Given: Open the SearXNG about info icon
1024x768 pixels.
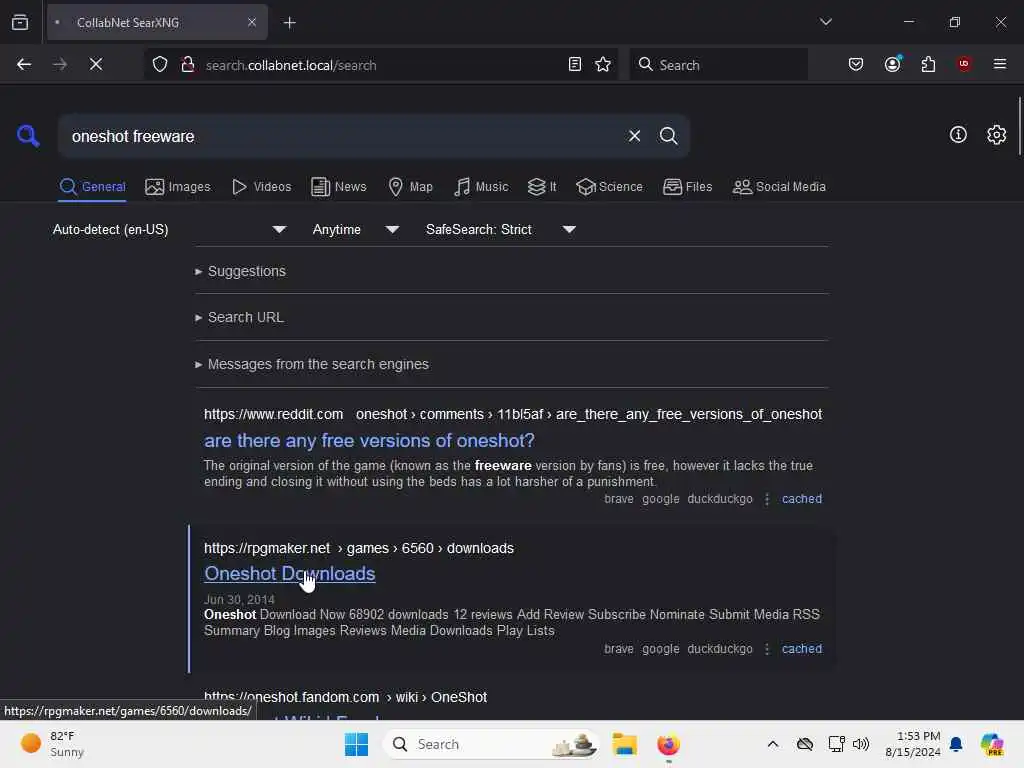Looking at the screenshot, I should [x=958, y=135].
